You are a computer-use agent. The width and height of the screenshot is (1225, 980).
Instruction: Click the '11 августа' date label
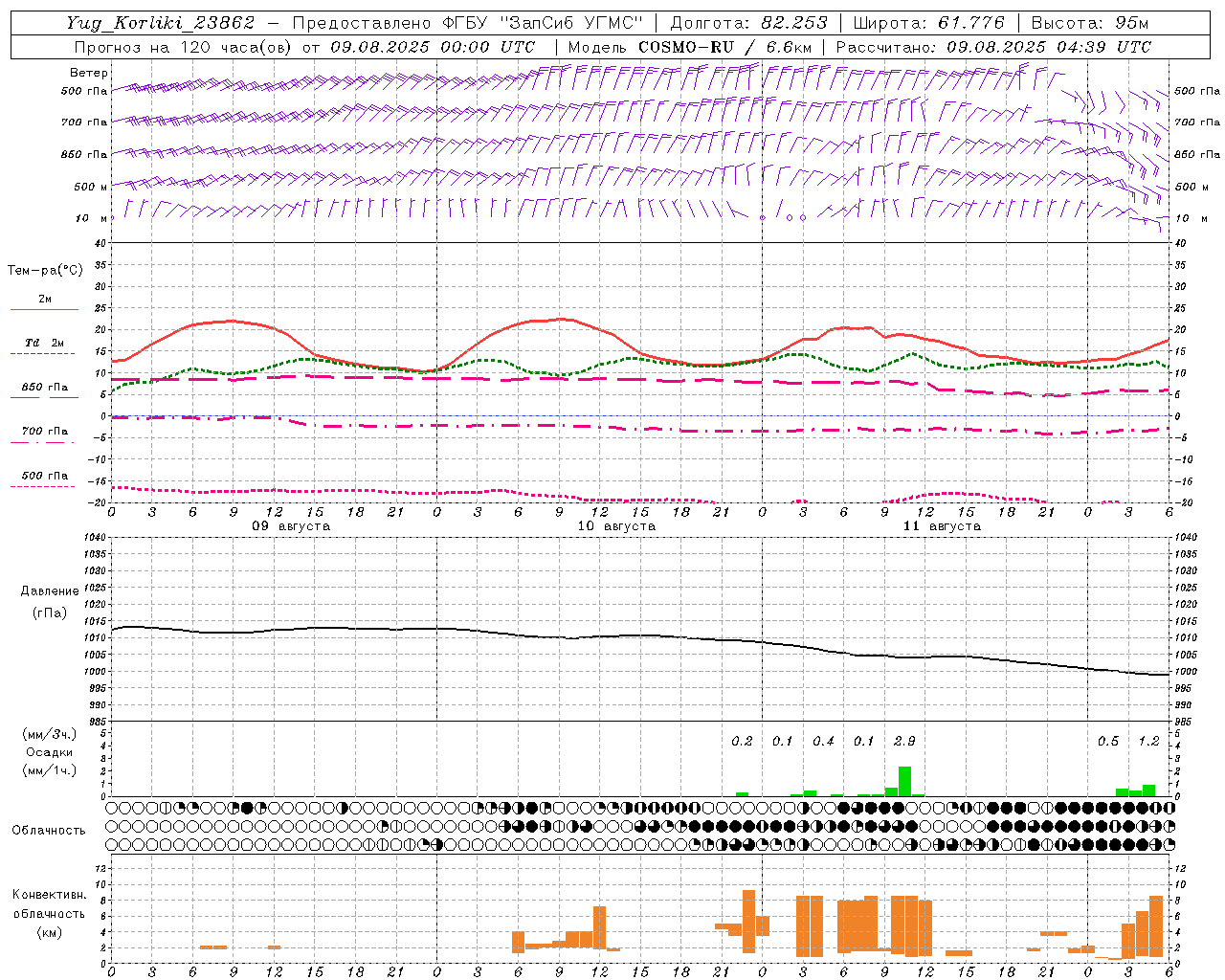(942, 526)
